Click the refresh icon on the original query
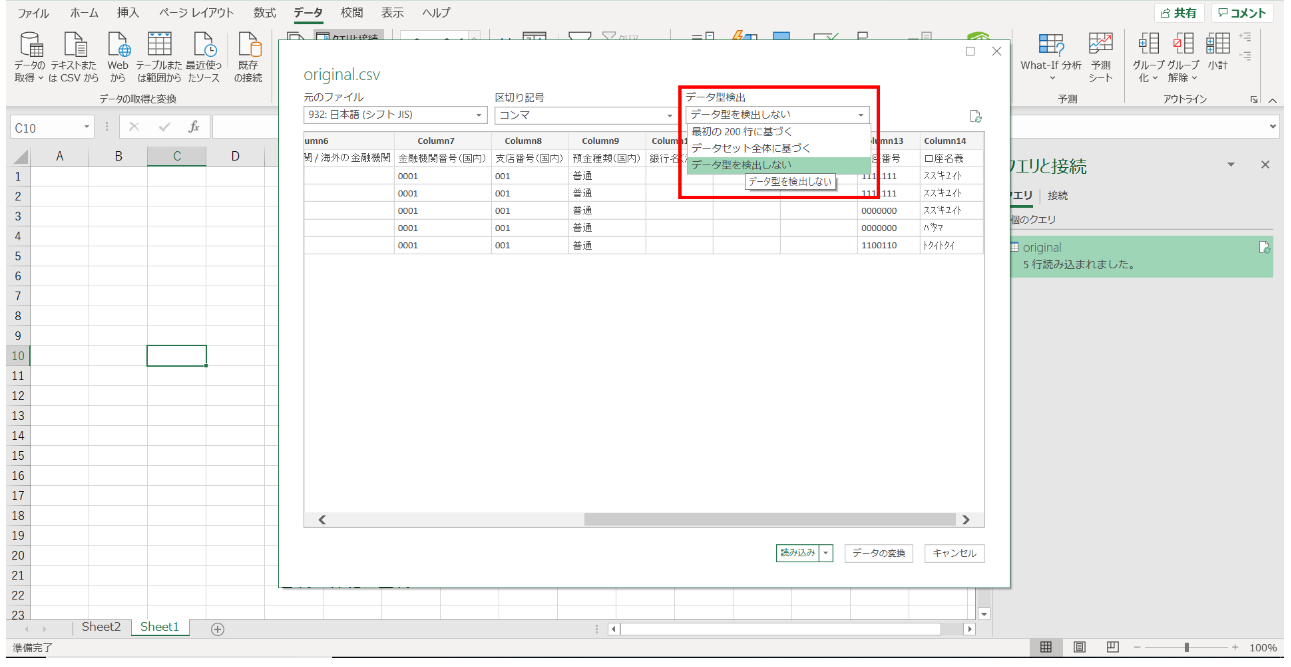The width and height of the screenshot is (1291, 667). click(1264, 247)
